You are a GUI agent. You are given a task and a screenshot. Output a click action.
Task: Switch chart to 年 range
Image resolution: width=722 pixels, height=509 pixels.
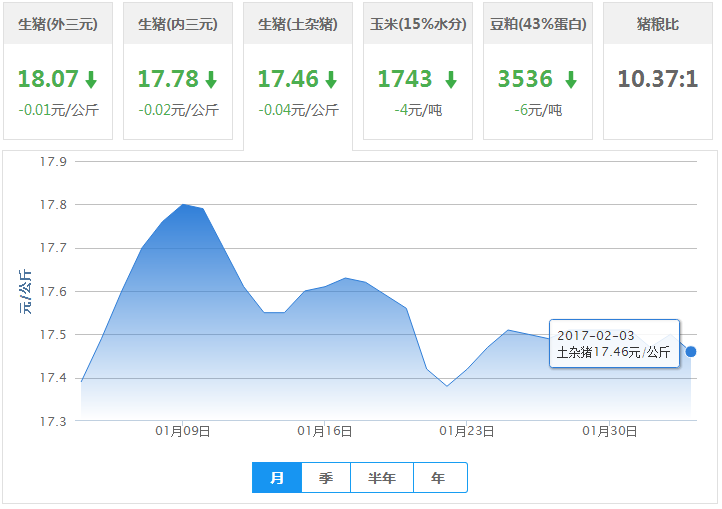439,478
